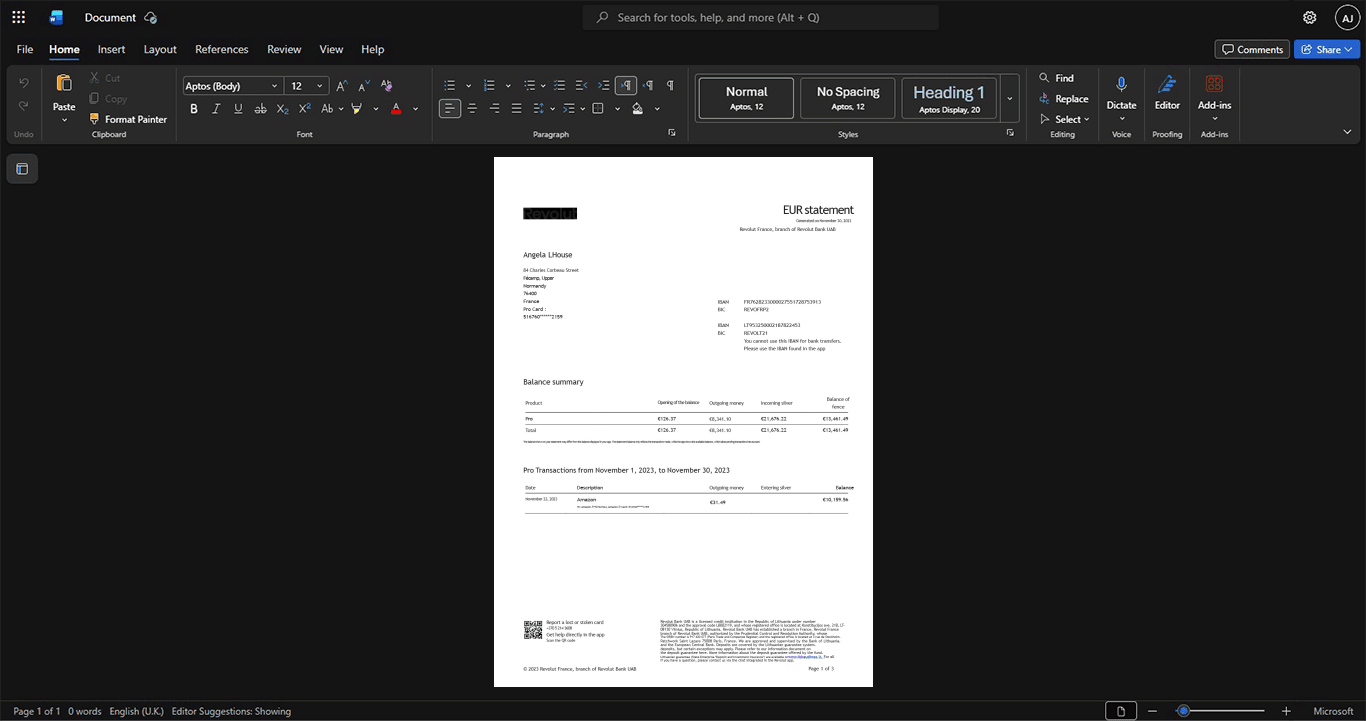Toggle Strikethrough formatting
1366x721 pixels.
pyautogui.click(x=261, y=108)
